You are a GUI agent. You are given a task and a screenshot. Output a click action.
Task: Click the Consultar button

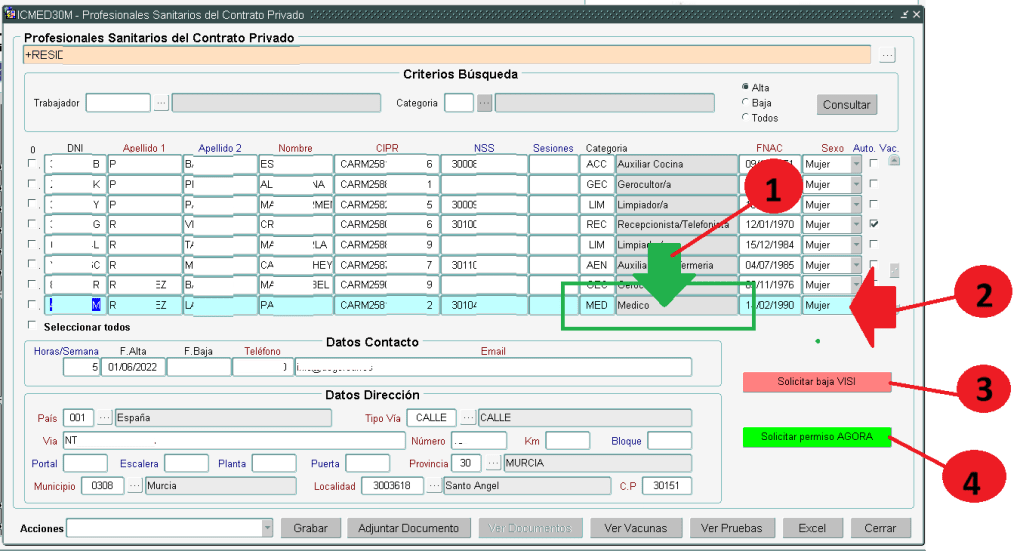pyautogui.click(x=847, y=105)
